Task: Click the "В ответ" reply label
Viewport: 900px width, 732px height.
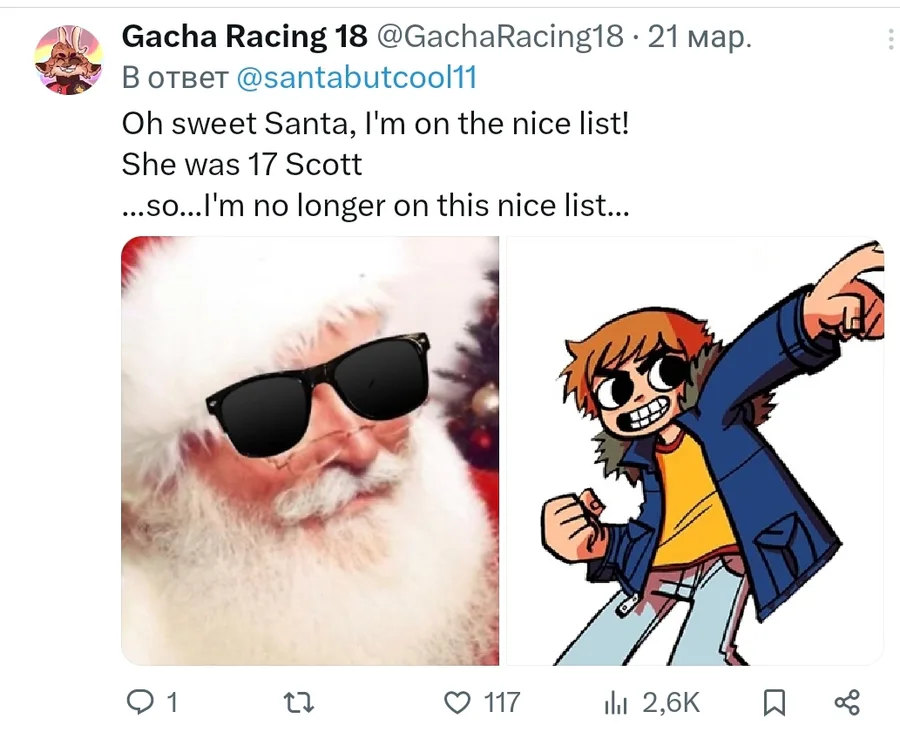Action: 172,77
